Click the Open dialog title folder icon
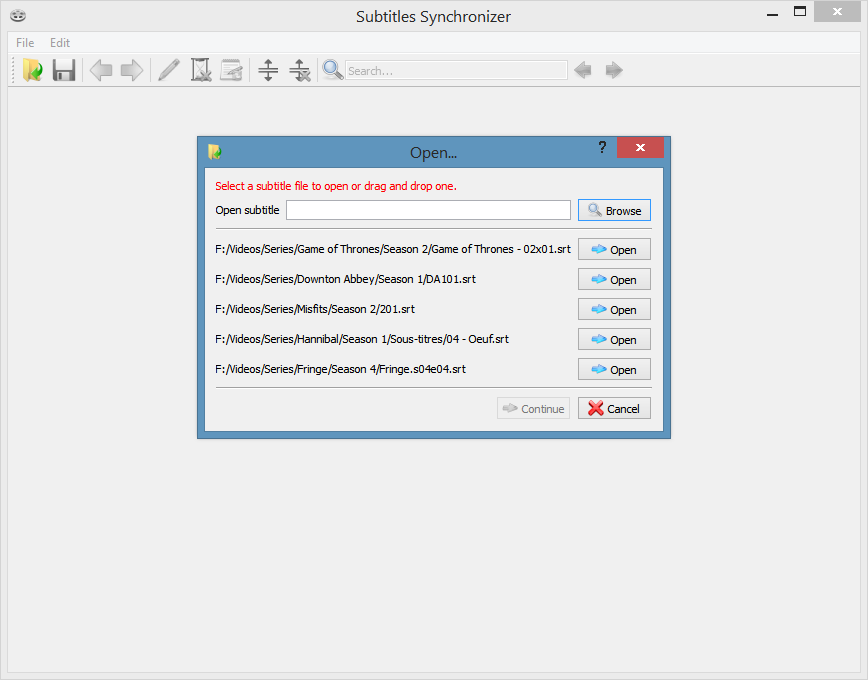Image resolution: width=868 pixels, height=680 pixels. click(215, 151)
